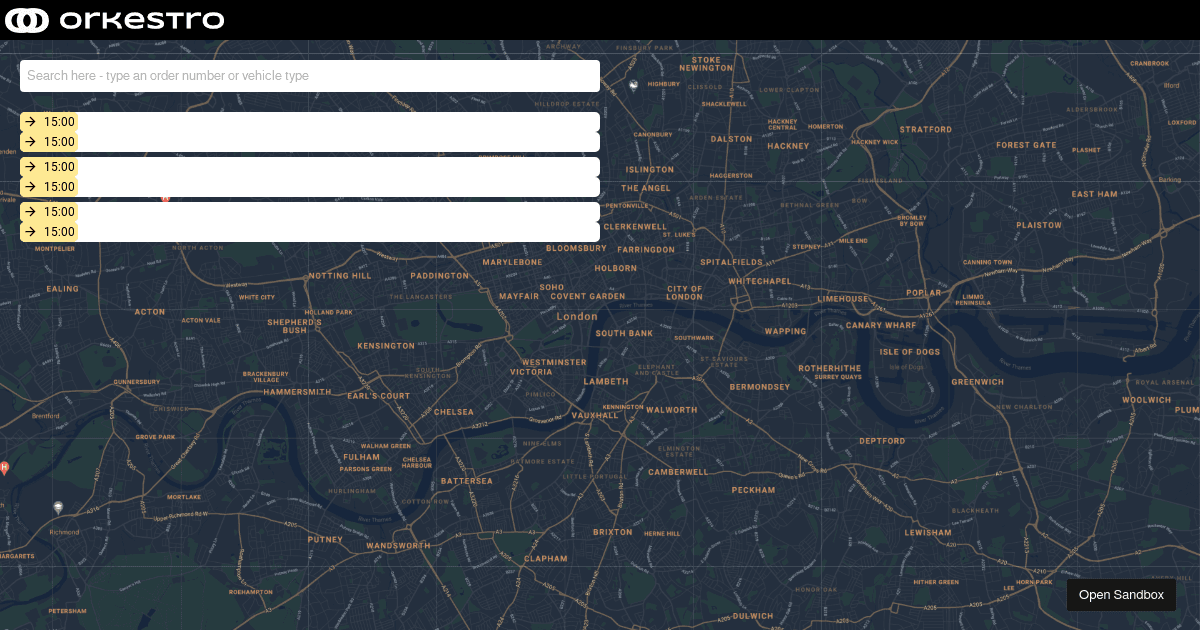
Task: Select the Camberwell label
Action: coord(678,472)
